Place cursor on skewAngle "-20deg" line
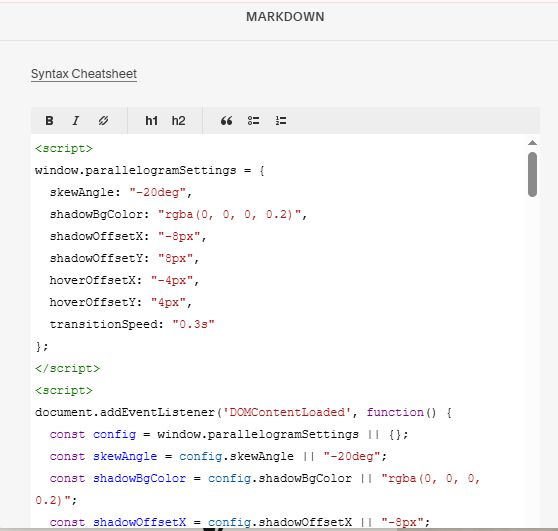The height and width of the screenshot is (531, 558). point(121,193)
